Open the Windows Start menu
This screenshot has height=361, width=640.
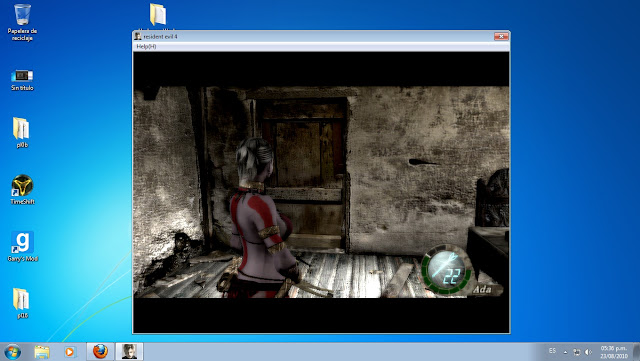pyautogui.click(x=12, y=352)
